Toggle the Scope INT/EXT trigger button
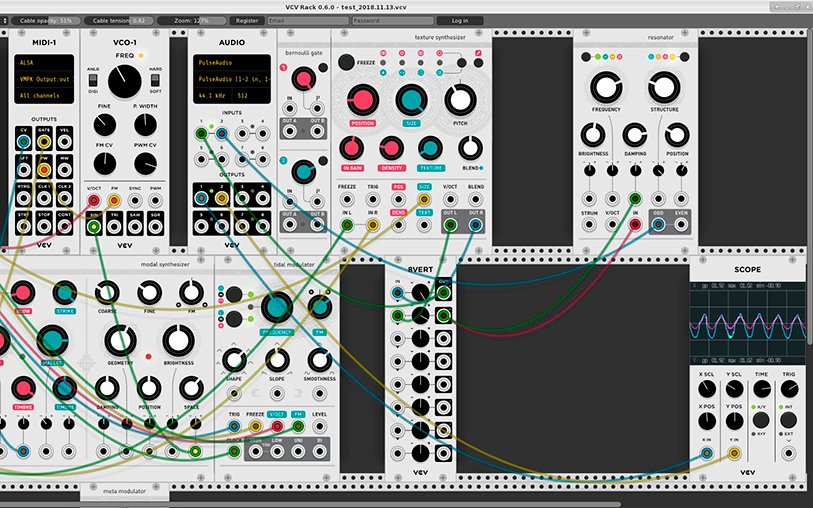The width and height of the screenshot is (813, 508). (789, 408)
